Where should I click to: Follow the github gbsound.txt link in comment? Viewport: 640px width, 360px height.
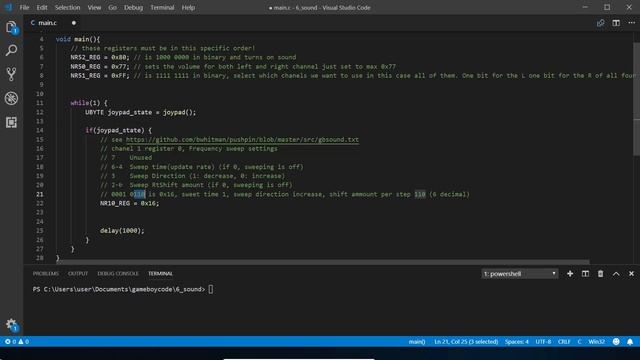242,140
